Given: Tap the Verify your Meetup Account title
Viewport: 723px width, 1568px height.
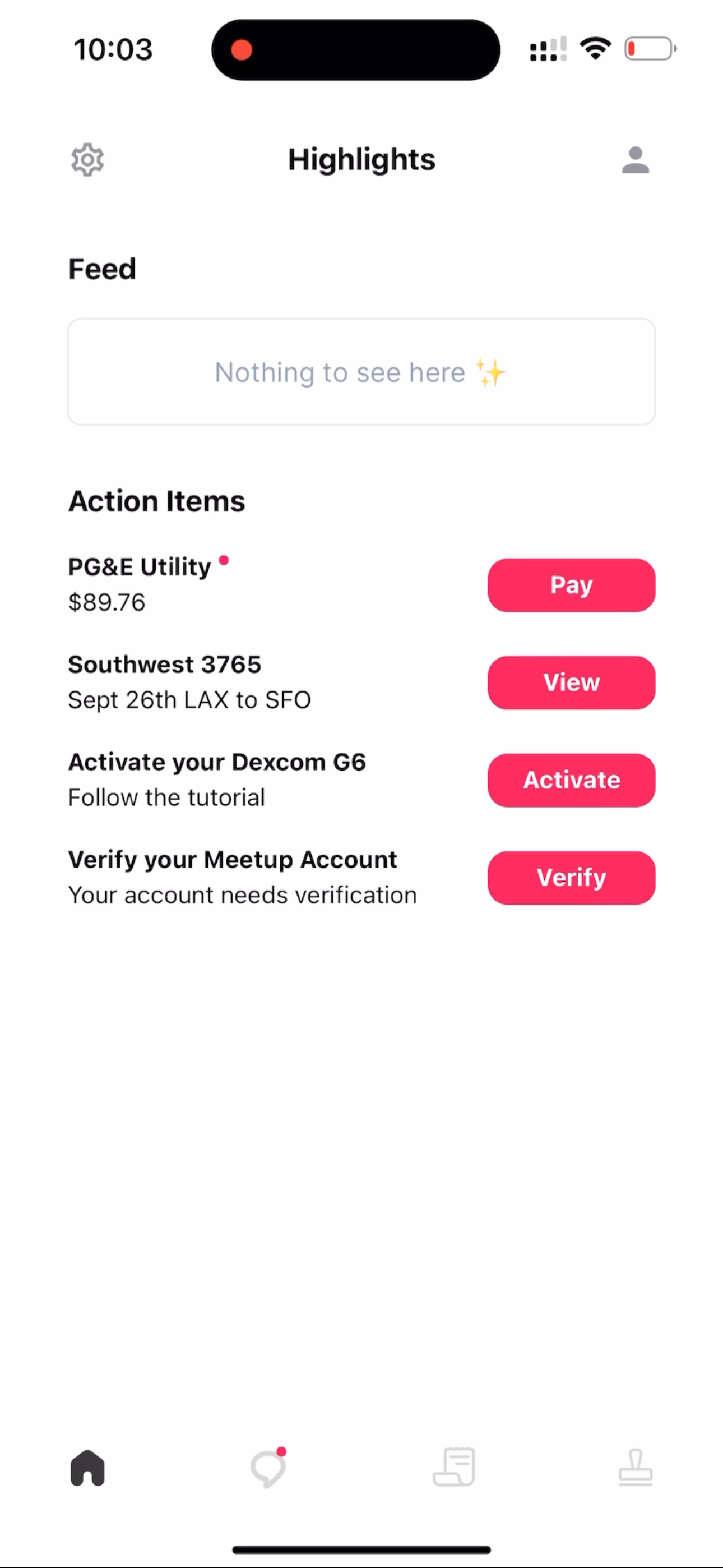Looking at the screenshot, I should pyautogui.click(x=233, y=859).
